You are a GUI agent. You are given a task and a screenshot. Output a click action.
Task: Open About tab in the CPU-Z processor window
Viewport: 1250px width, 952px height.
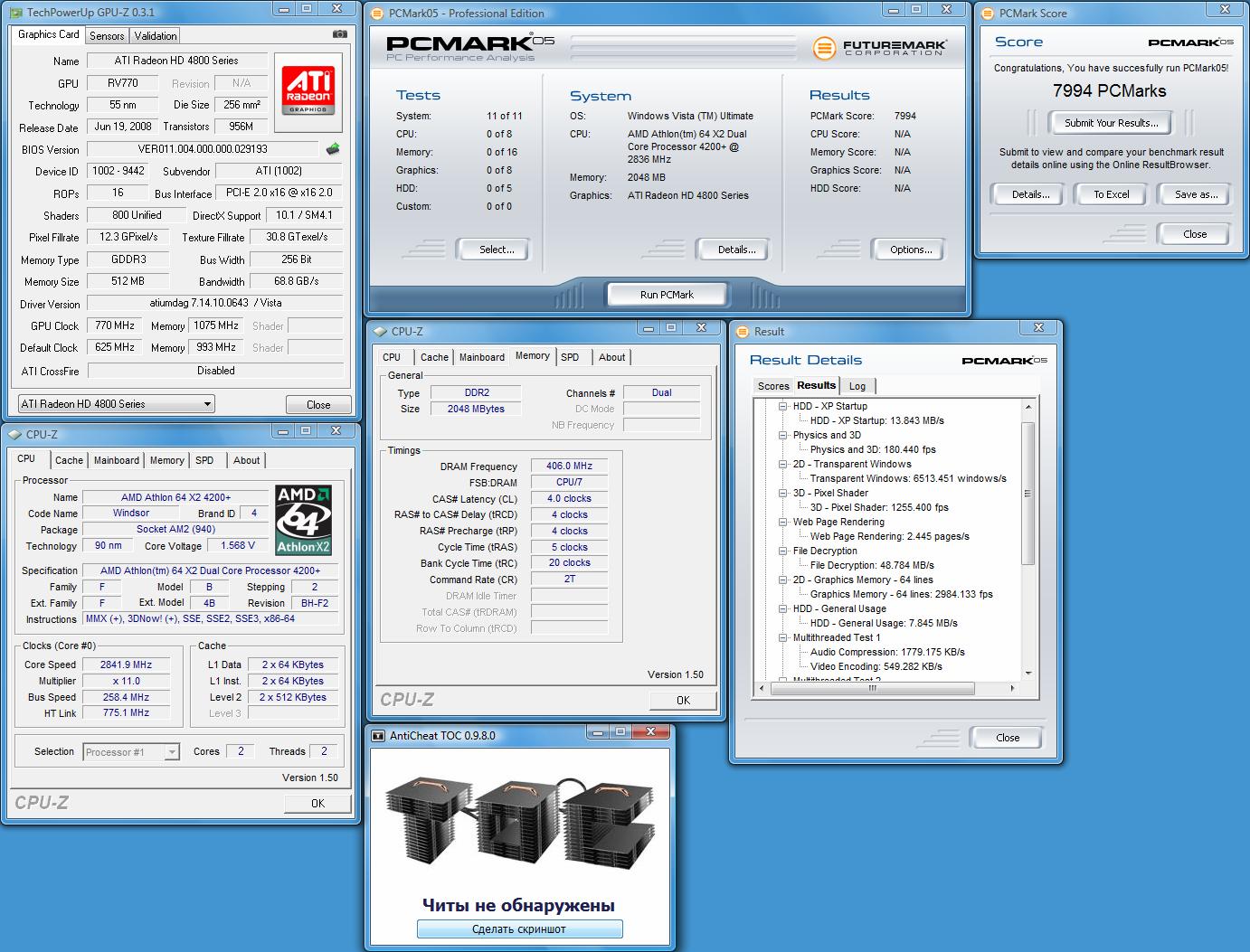[247, 460]
